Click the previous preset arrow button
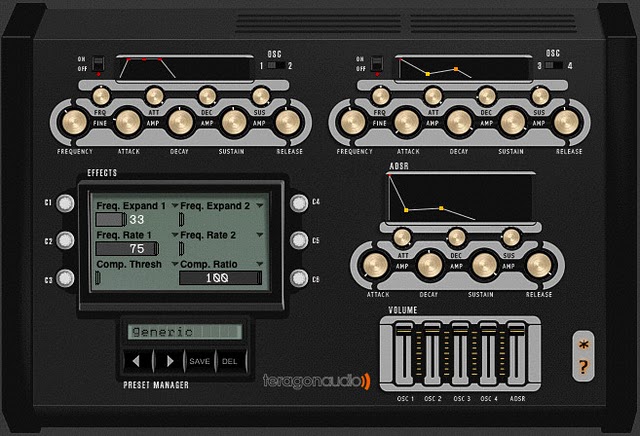The width and height of the screenshot is (640, 436). click(142, 360)
